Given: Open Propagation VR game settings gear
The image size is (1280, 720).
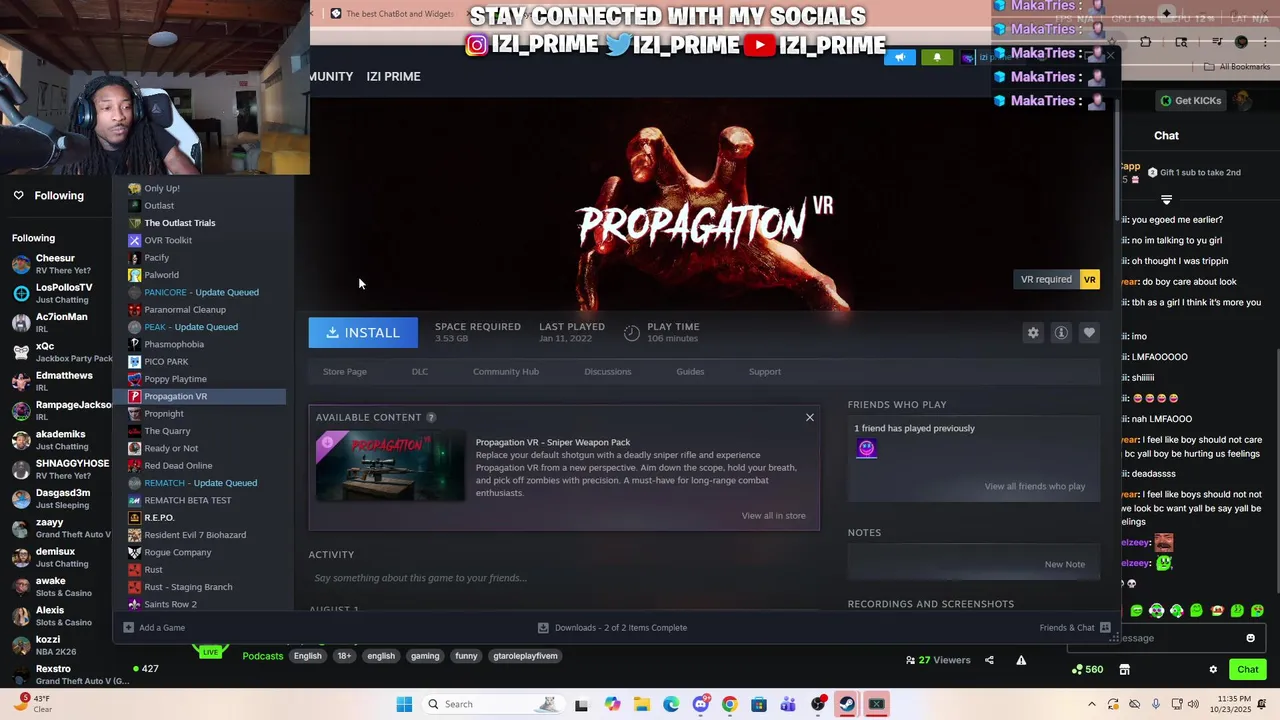Looking at the screenshot, I should pos(1033,333).
